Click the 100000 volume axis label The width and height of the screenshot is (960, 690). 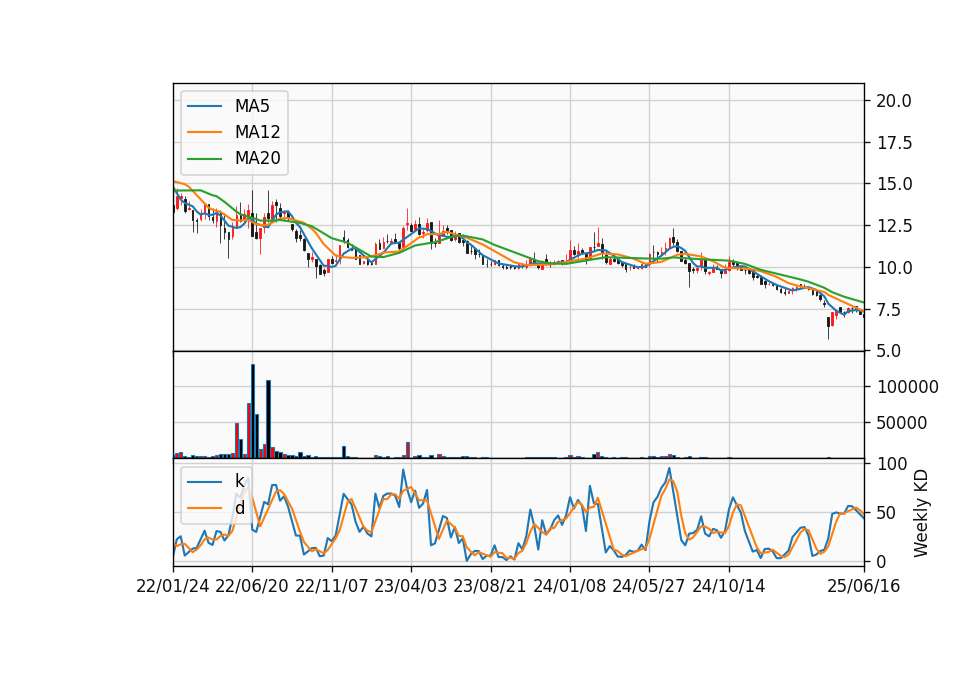coord(908,387)
